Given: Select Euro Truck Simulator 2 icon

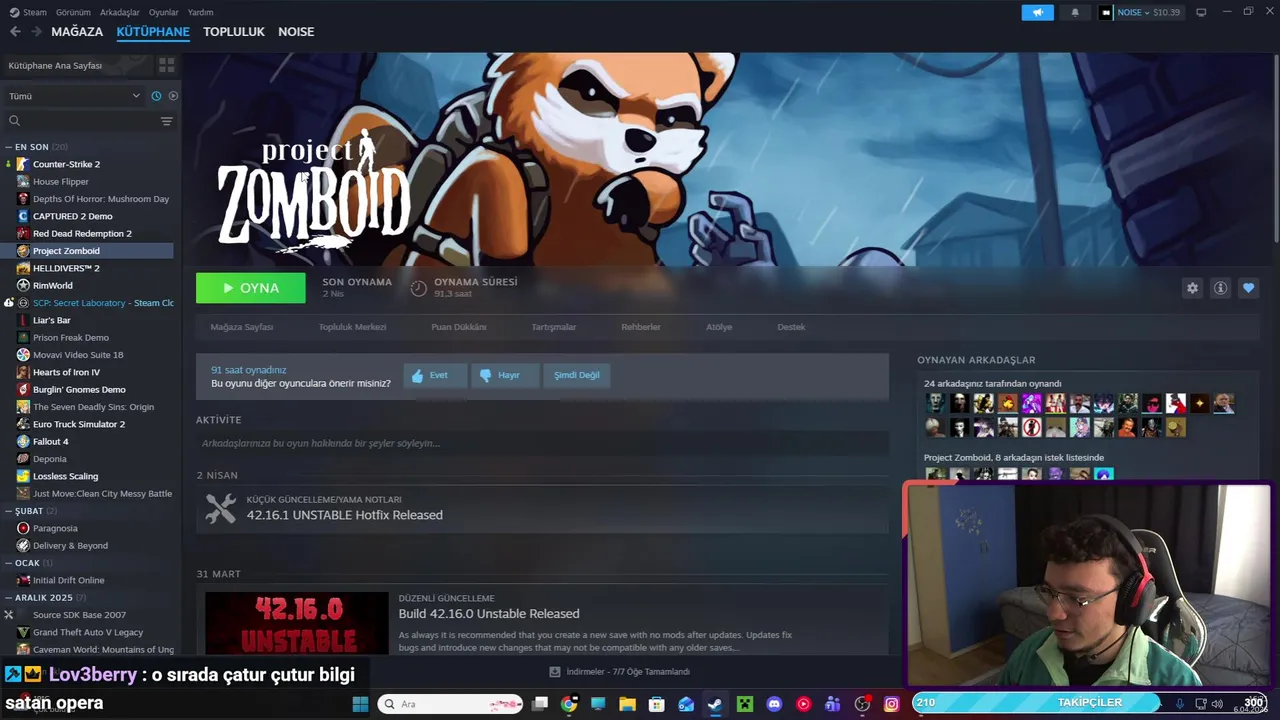Looking at the screenshot, I should (23, 424).
